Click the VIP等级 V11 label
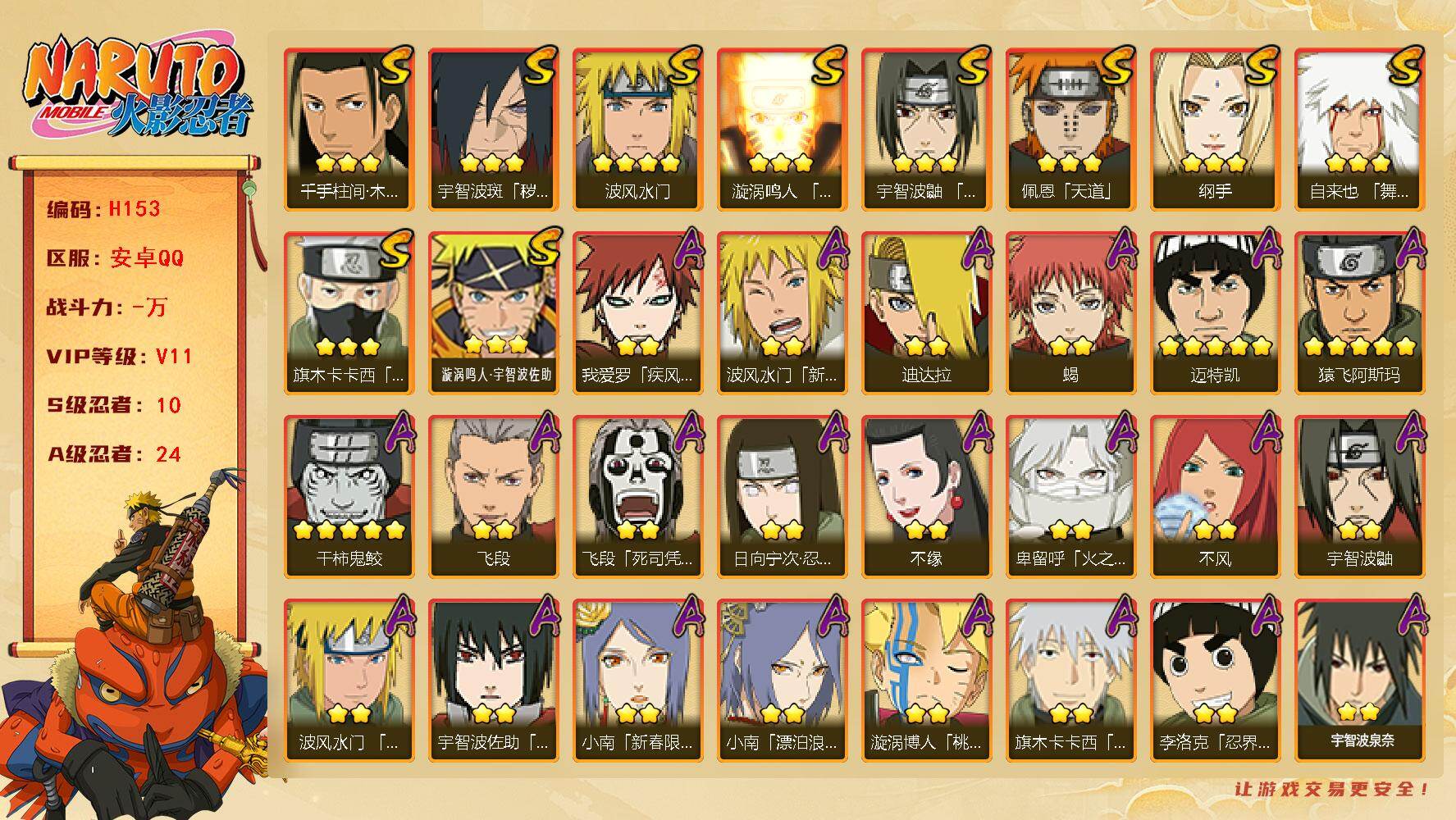 tap(120, 357)
